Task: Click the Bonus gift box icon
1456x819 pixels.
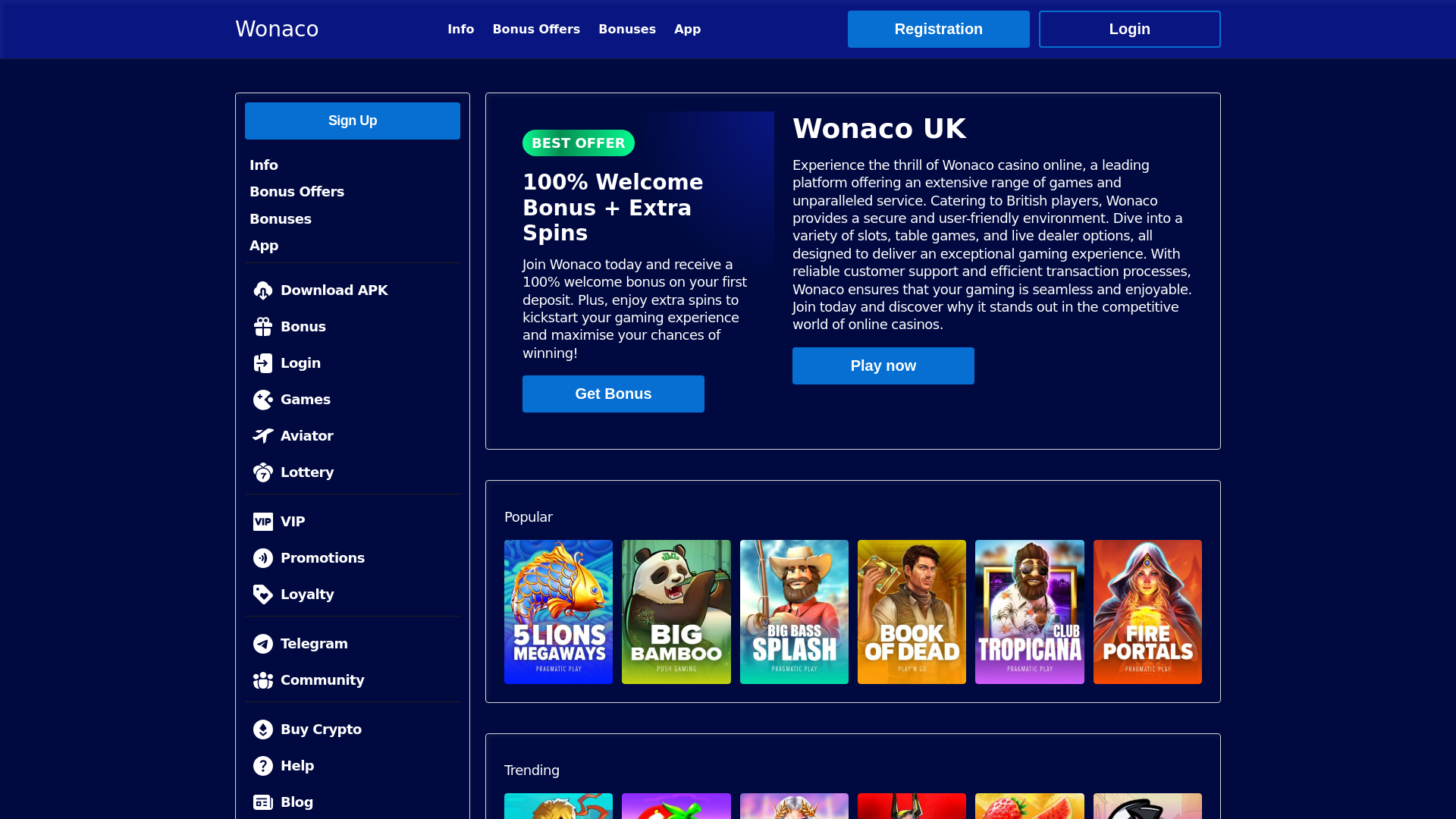Action: pos(263,327)
